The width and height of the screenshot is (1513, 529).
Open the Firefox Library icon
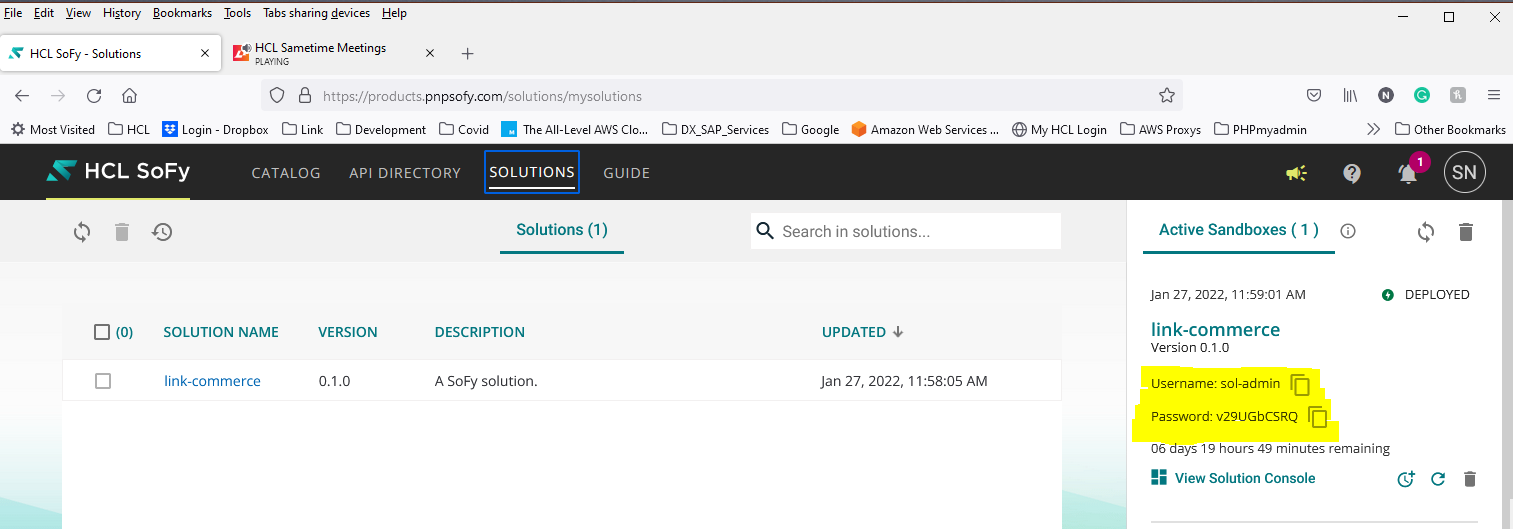coord(1350,96)
